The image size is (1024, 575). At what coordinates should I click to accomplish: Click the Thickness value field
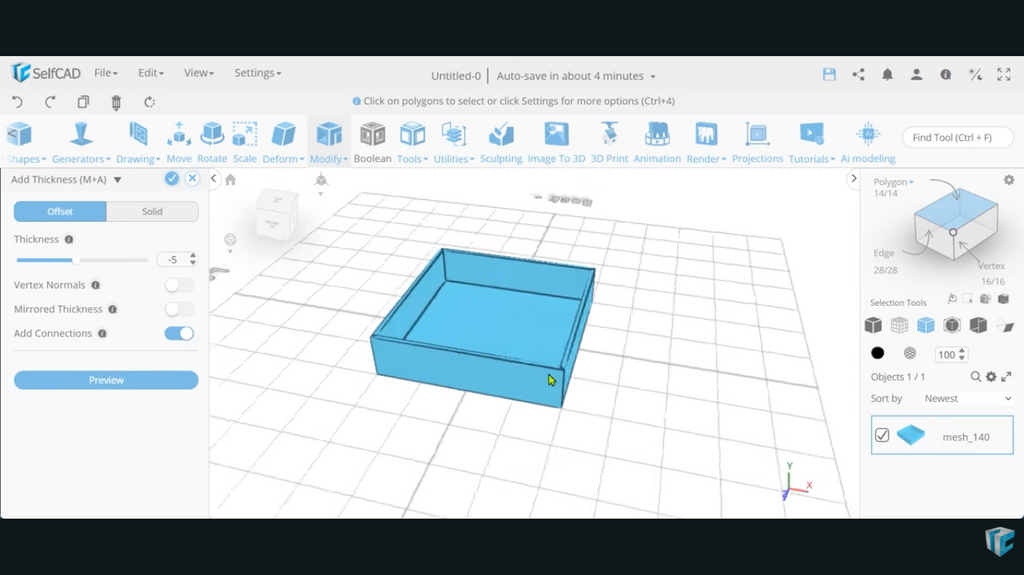(173, 259)
